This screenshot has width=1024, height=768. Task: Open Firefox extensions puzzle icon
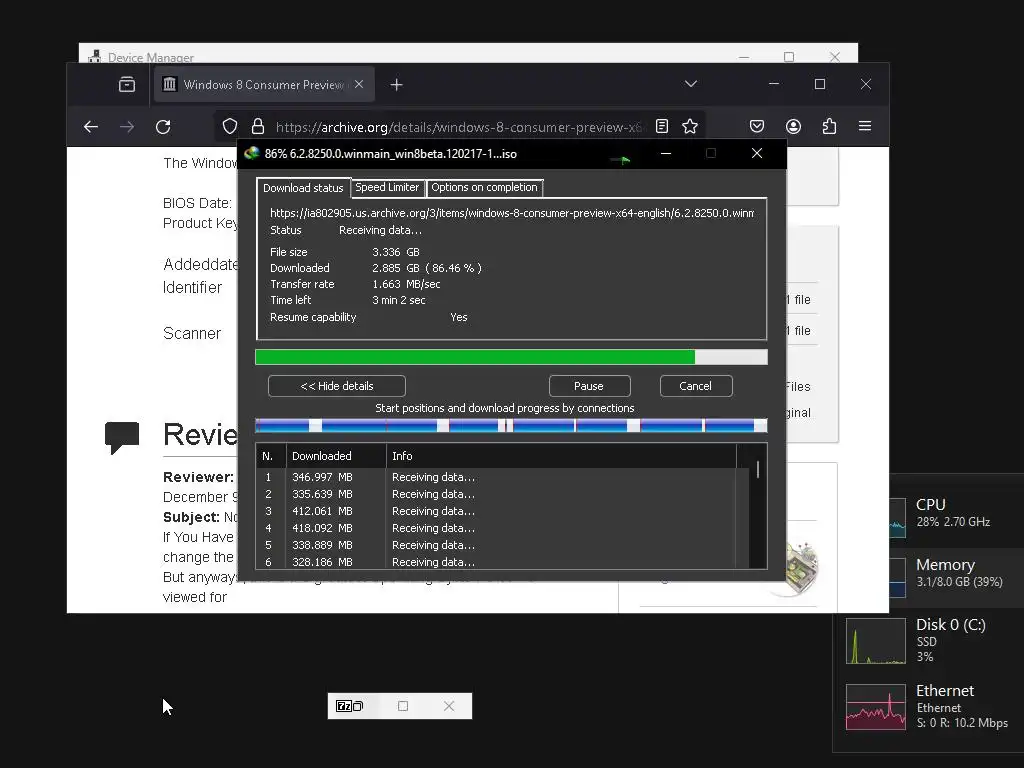(x=829, y=126)
